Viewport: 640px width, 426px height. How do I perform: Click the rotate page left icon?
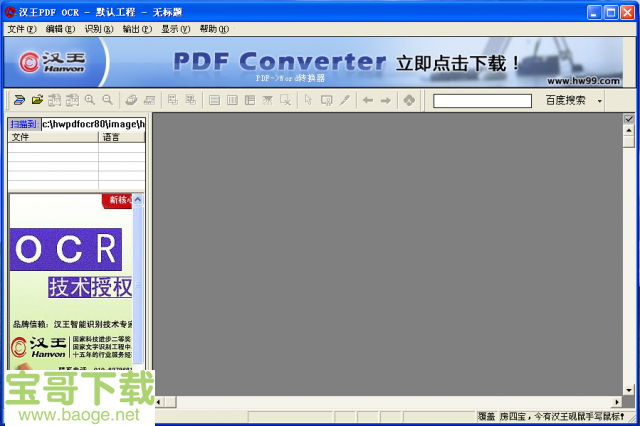(x=55, y=100)
